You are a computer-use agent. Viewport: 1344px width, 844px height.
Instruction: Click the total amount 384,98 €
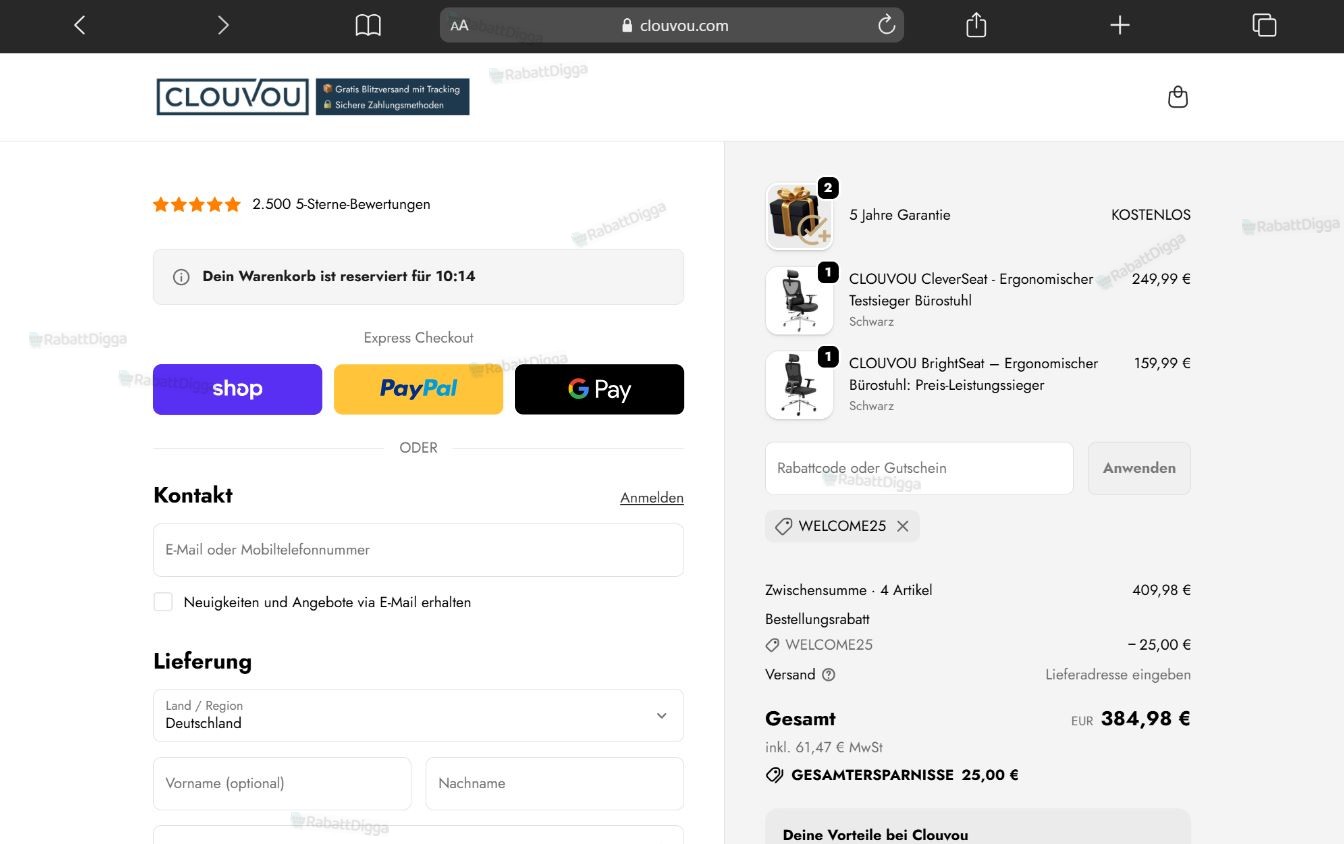[x=1145, y=718]
